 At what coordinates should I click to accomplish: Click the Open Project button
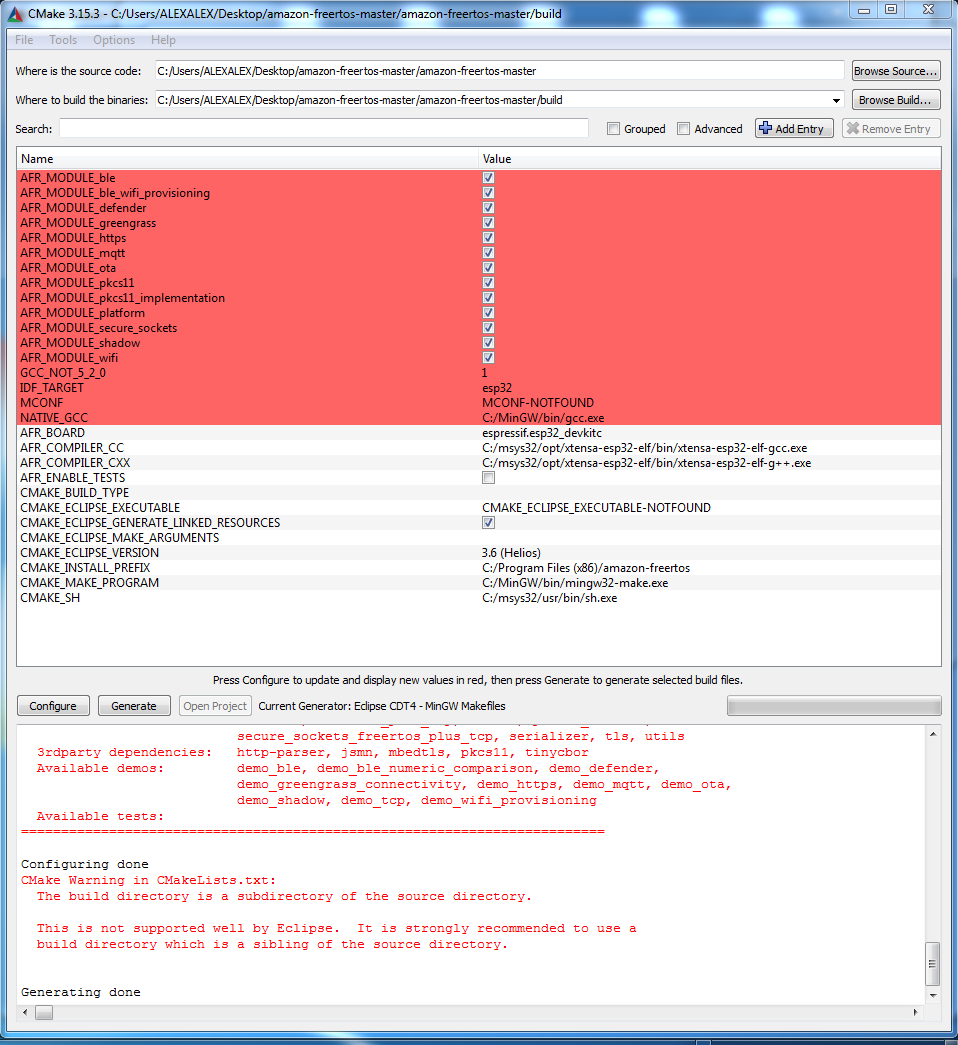click(215, 706)
